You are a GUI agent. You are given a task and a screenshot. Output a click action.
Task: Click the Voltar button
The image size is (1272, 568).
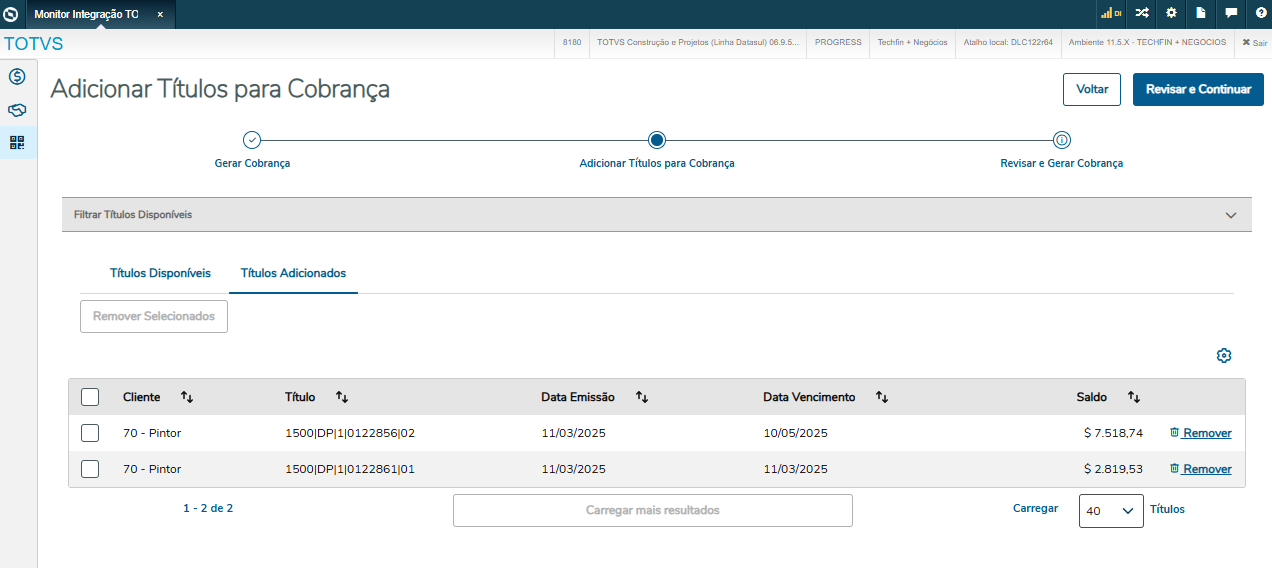point(1092,89)
